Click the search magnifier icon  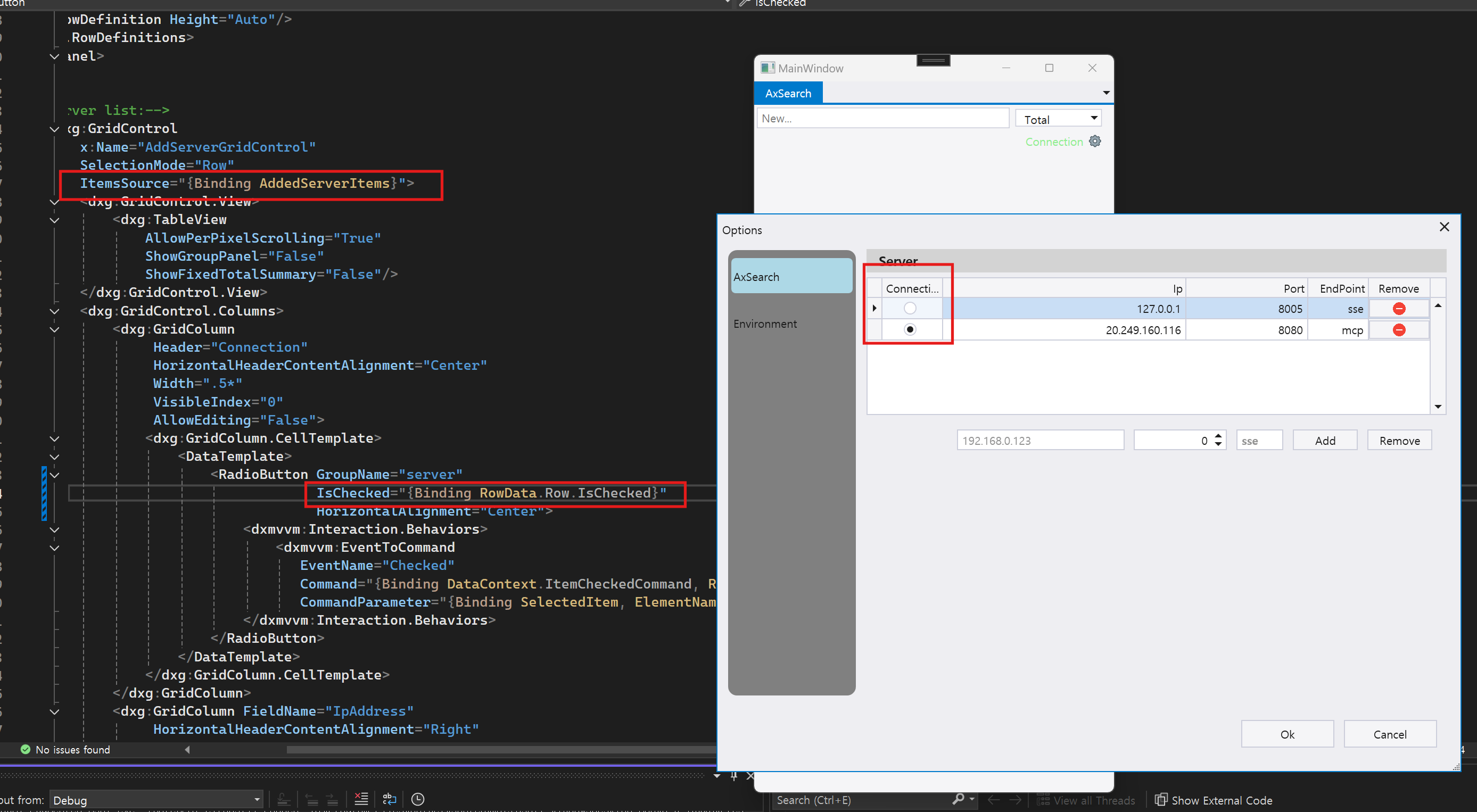[958, 799]
